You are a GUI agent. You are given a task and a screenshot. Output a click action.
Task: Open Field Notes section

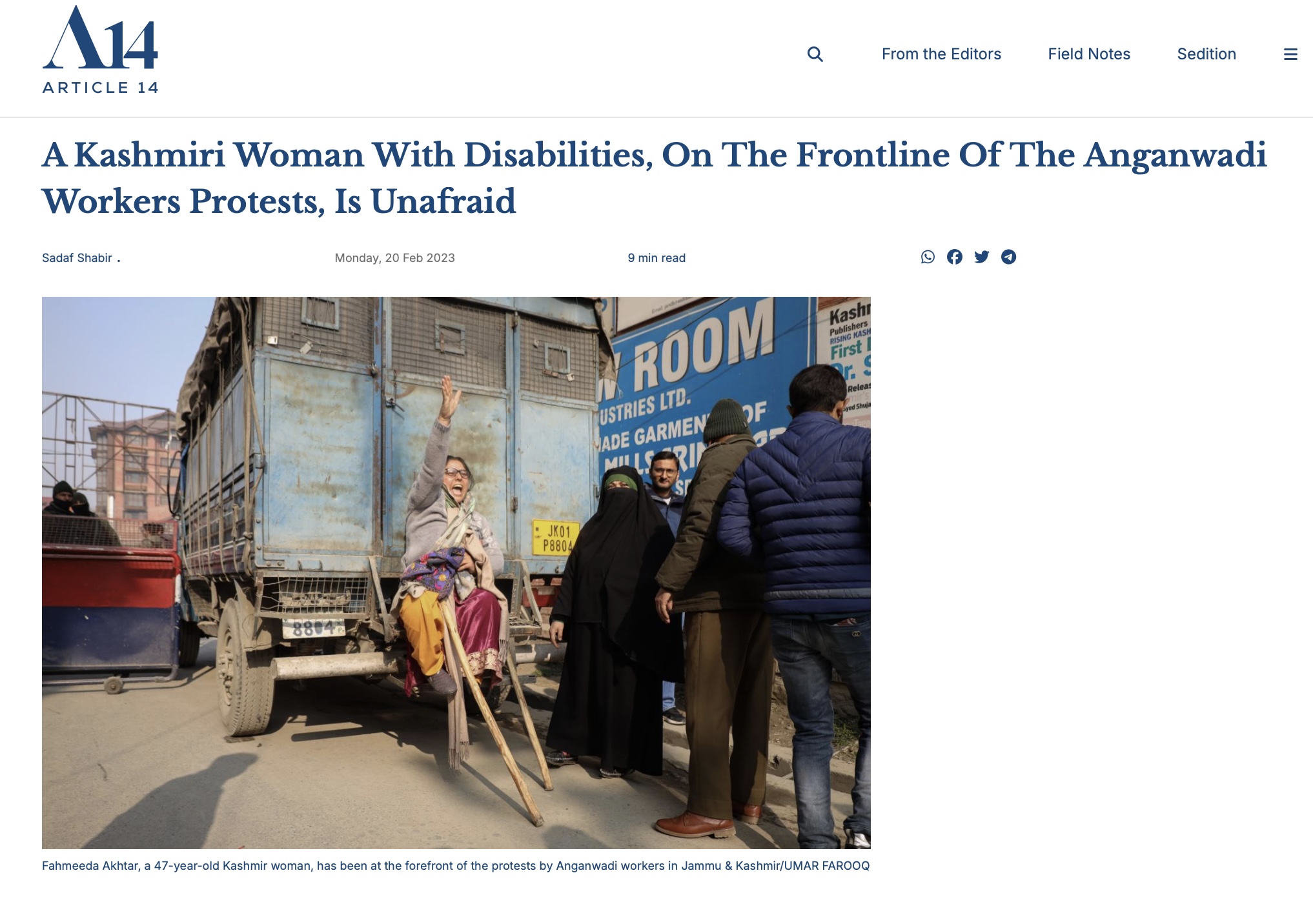tap(1089, 54)
